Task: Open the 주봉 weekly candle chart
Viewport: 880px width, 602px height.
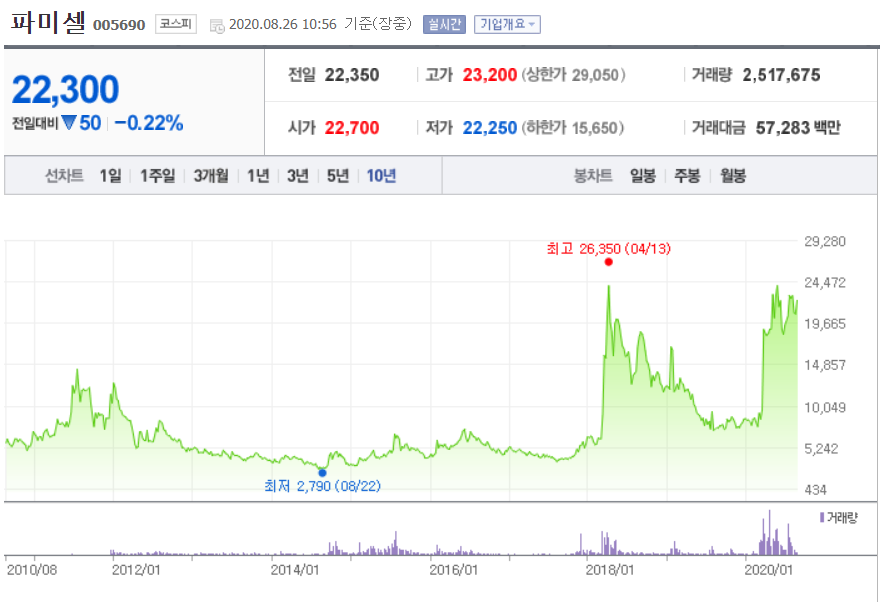Action: point(687,176)
